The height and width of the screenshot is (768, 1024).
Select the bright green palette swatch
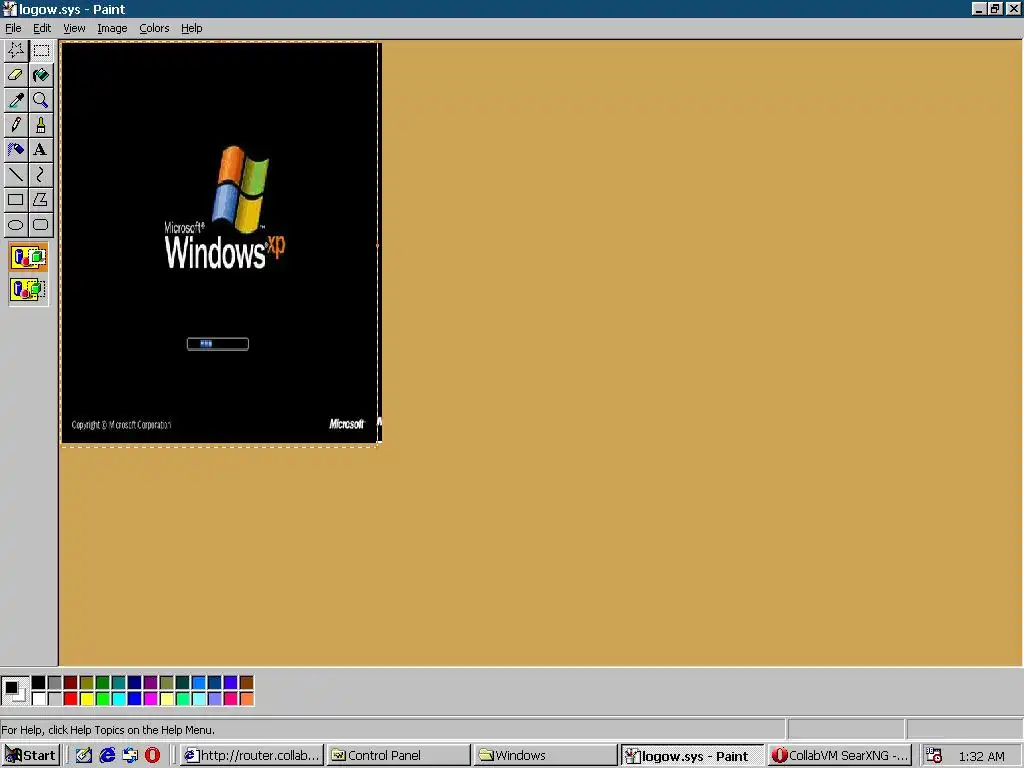tap(103, 699)
